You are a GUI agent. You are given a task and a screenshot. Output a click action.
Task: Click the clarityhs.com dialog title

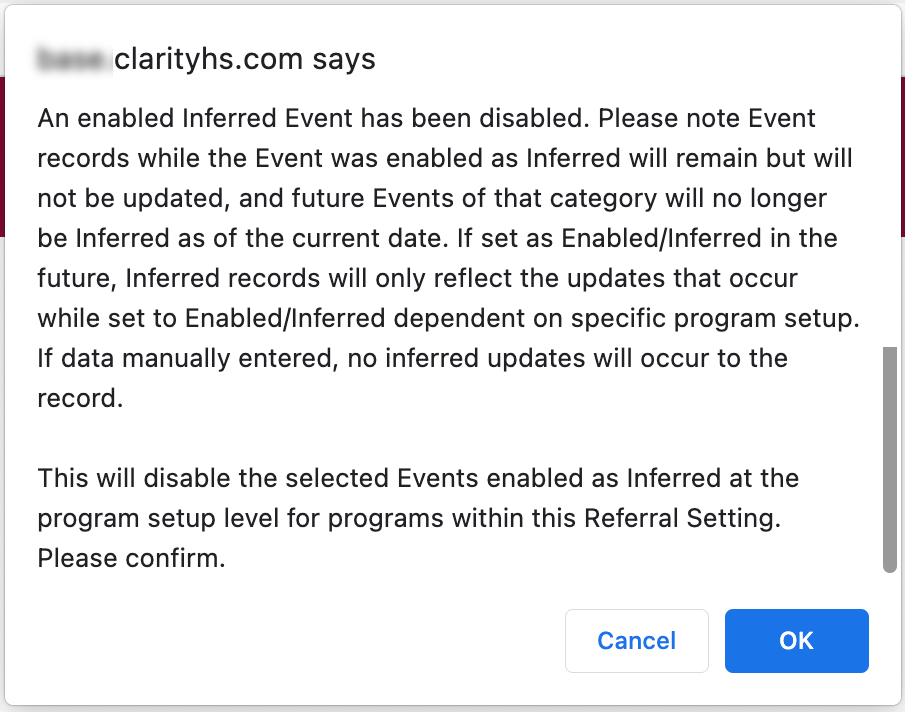click(245, 58)
